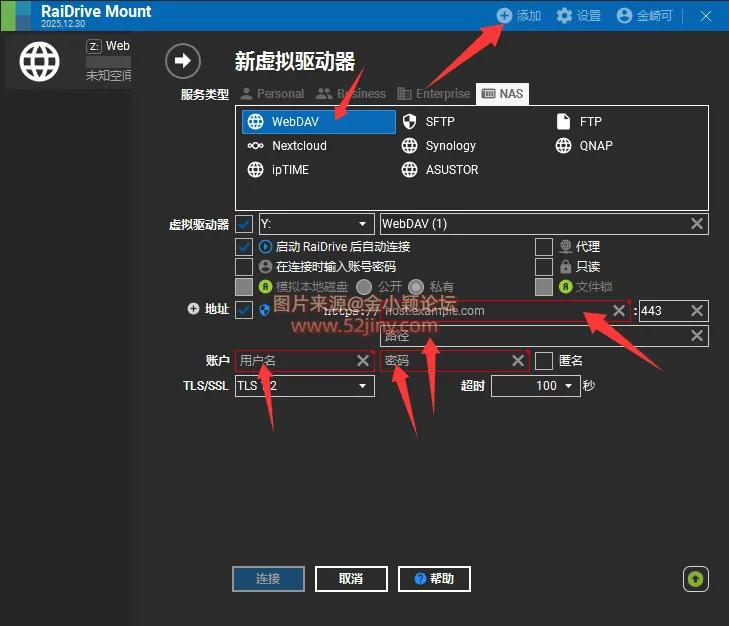Click the arrow icon beside 新虚拟驱动器

pos(182,61)
